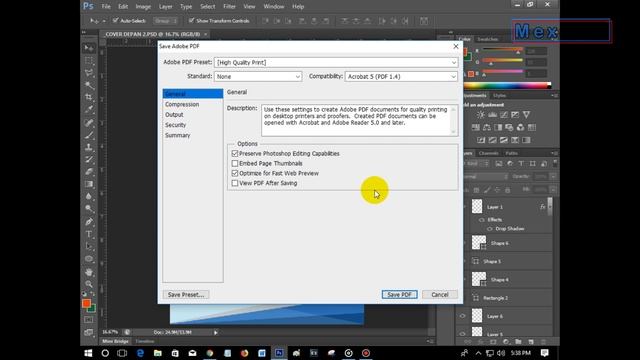Open Layers panel flyout menu
The width and height of the screenshot is (640, 360).
(555, 153)
